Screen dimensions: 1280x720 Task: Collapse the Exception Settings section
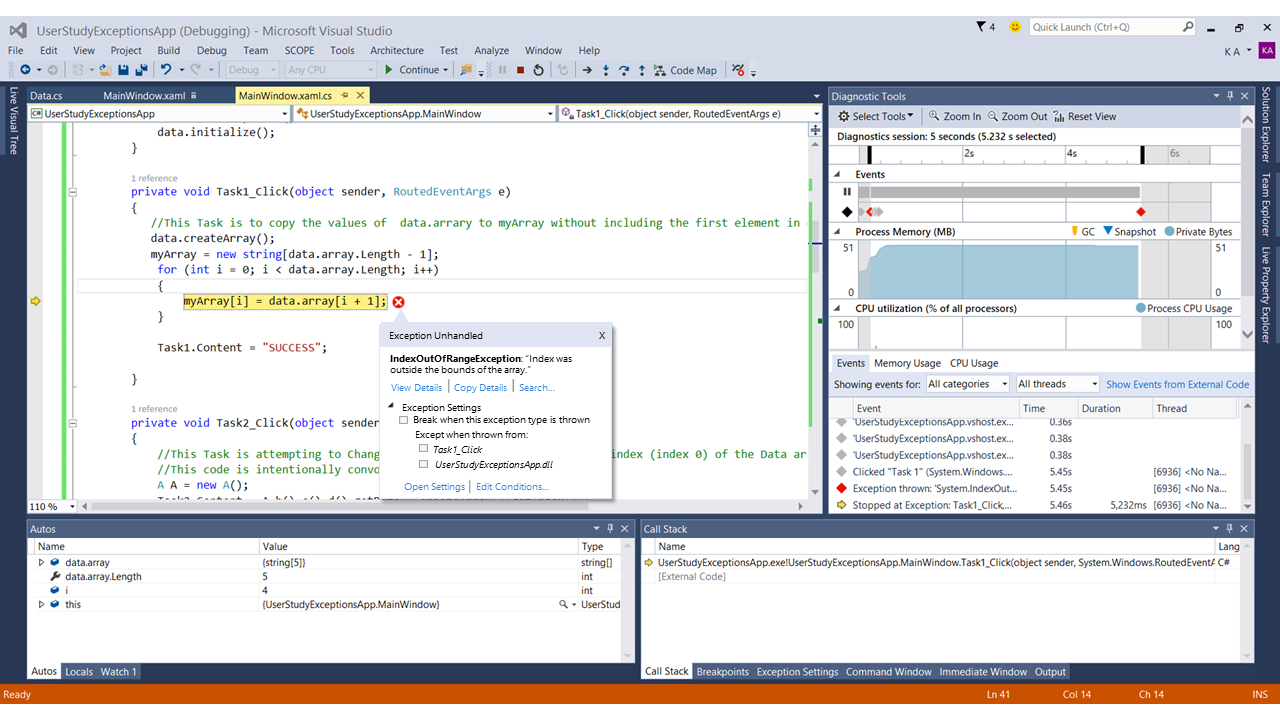tap(392, 407)
